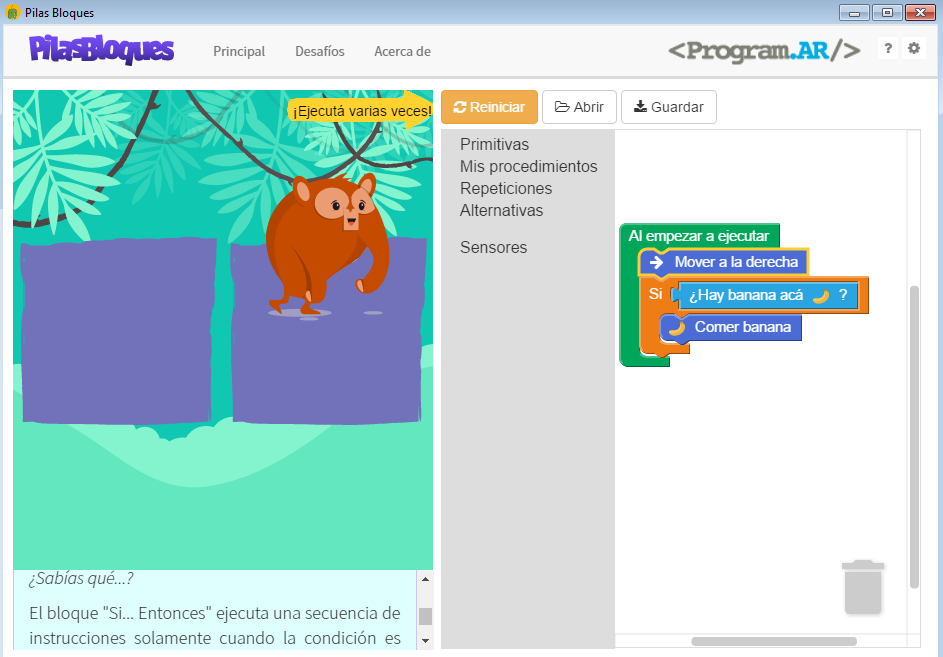Click the ¿Sabías qué...? heading
Viewport: 943px width, 657px height.
(x=81, y=579)
